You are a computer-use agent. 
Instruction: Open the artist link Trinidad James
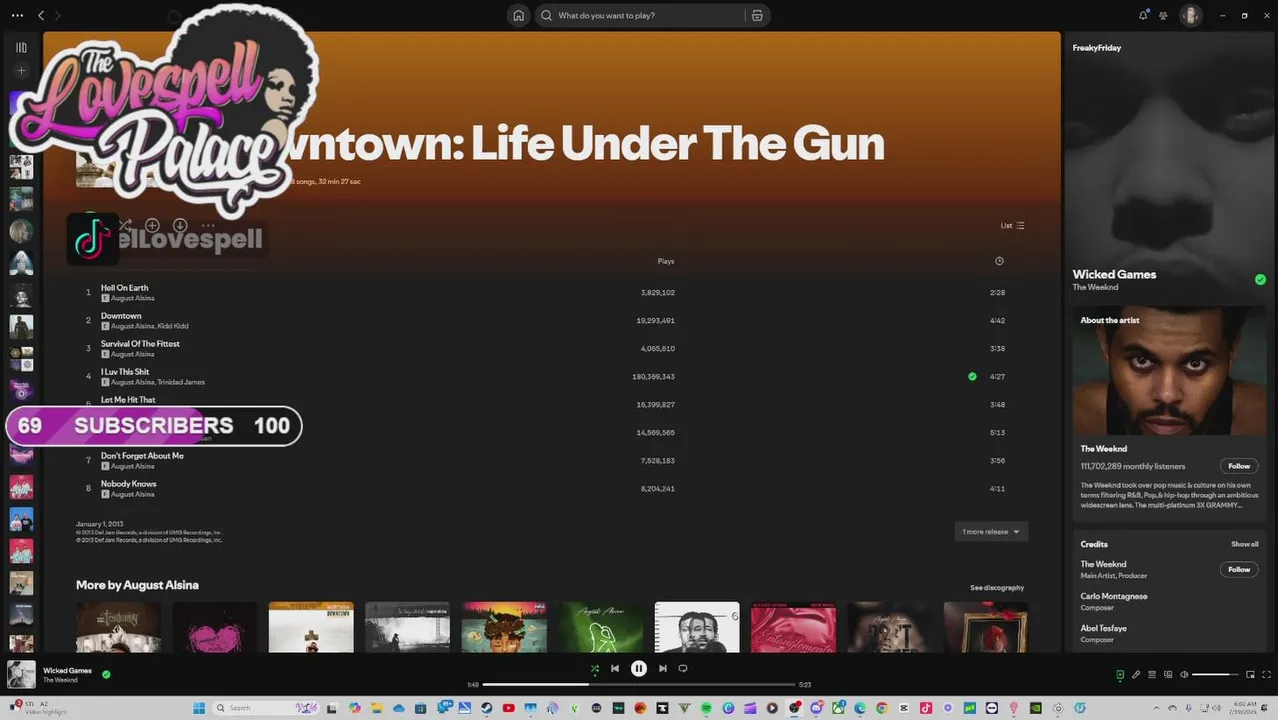point(181,382)
